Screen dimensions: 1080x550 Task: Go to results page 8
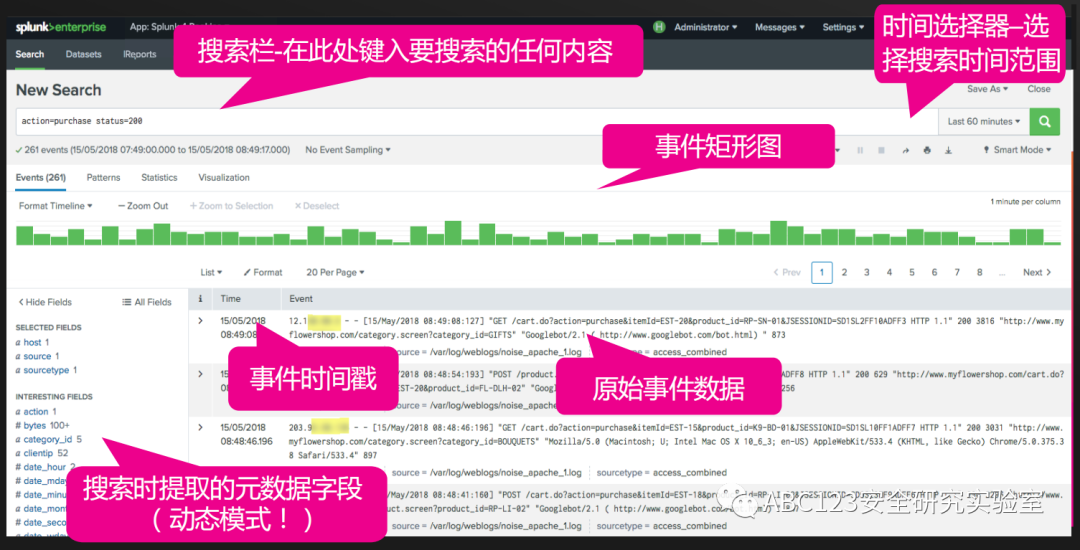coord(979,273)
